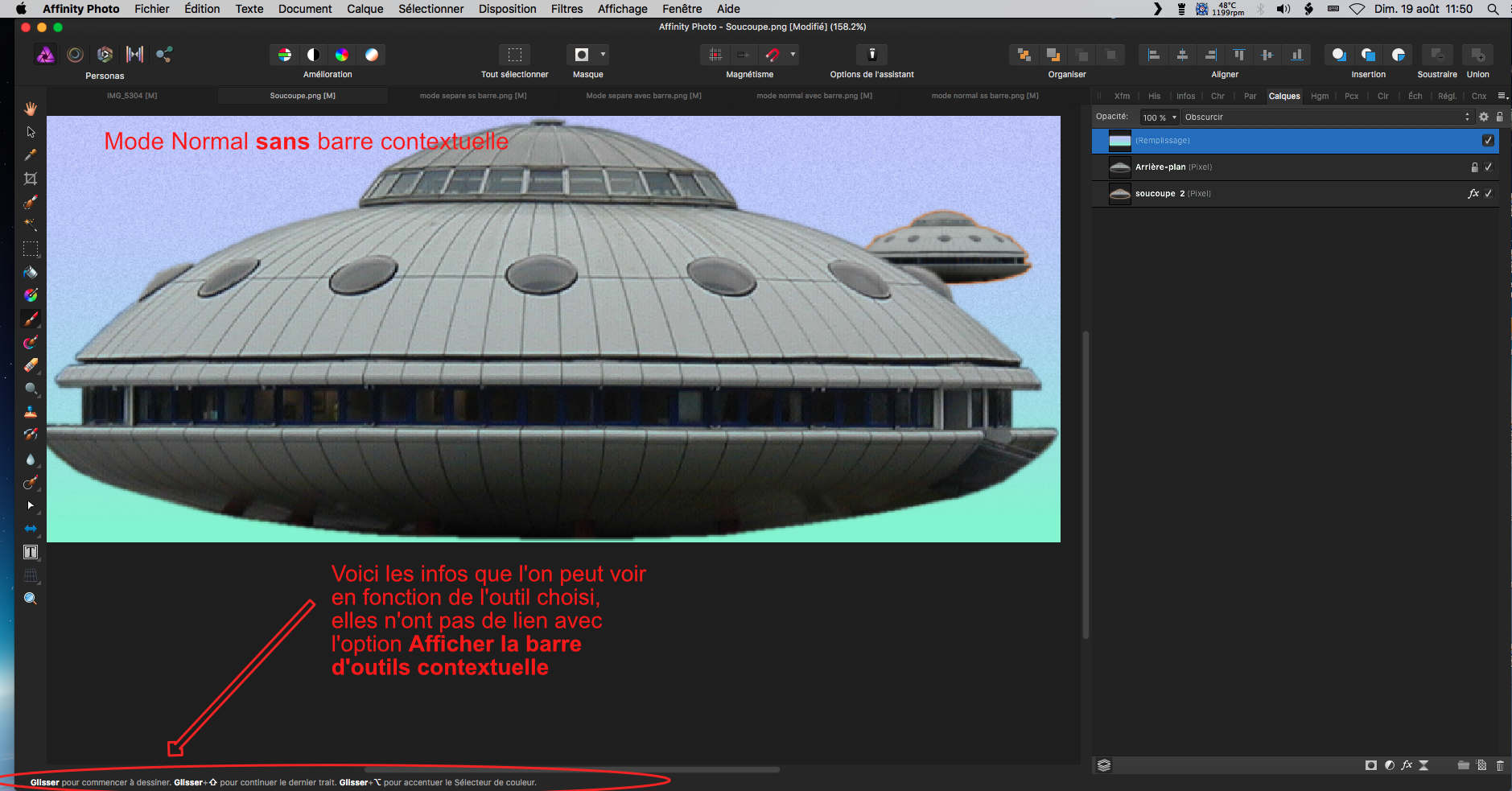Screen dimensions: 1512x791
Task: Toggle visibility of the Remplissage layer
Action: point(1488,140)
